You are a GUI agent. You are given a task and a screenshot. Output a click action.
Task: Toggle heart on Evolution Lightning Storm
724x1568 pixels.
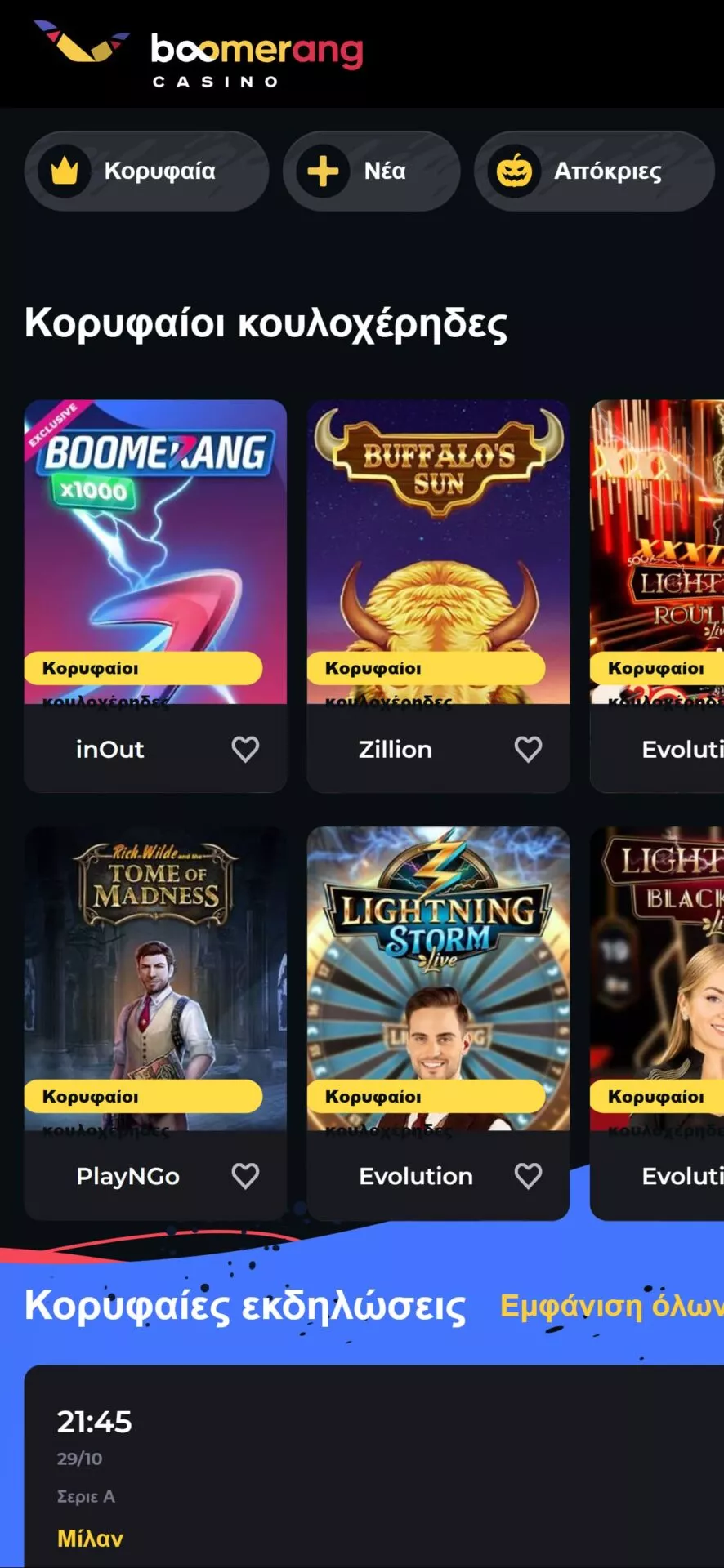(528, 1176)
